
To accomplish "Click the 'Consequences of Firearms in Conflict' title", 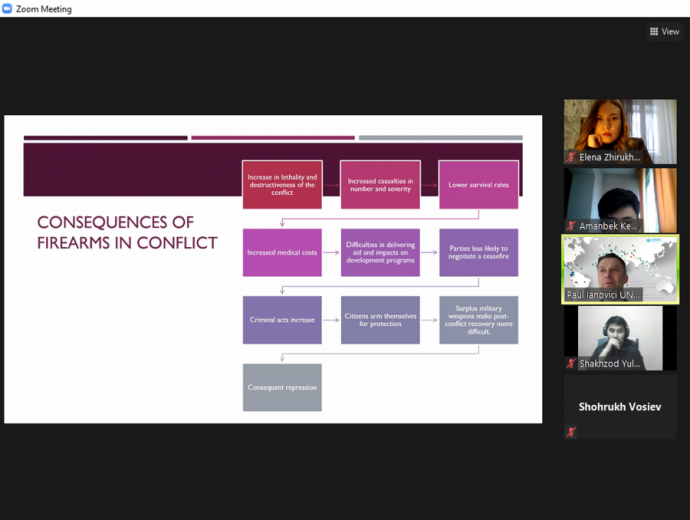I will tap(127, 232).
